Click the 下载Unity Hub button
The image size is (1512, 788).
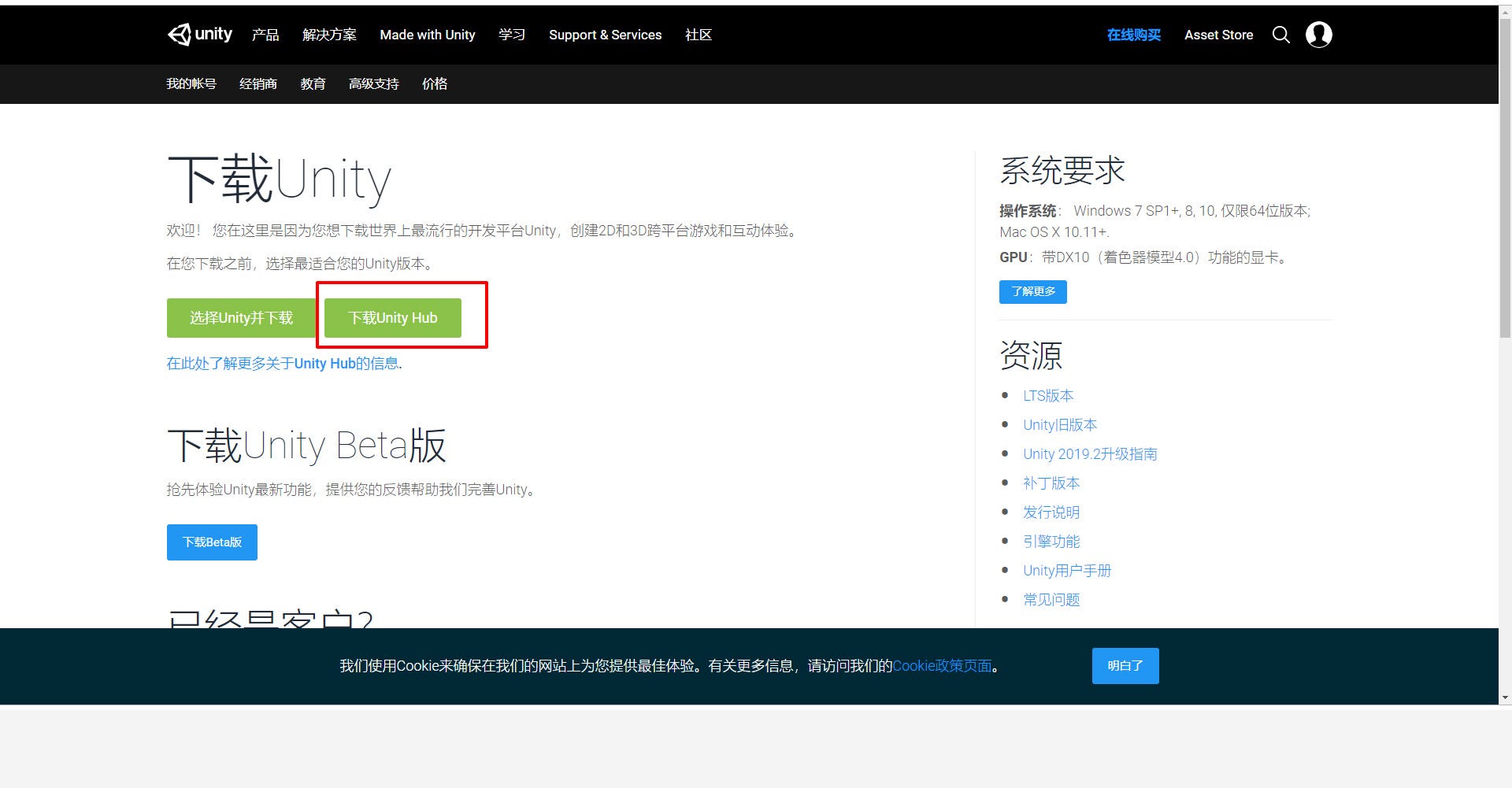pos(393,318)
